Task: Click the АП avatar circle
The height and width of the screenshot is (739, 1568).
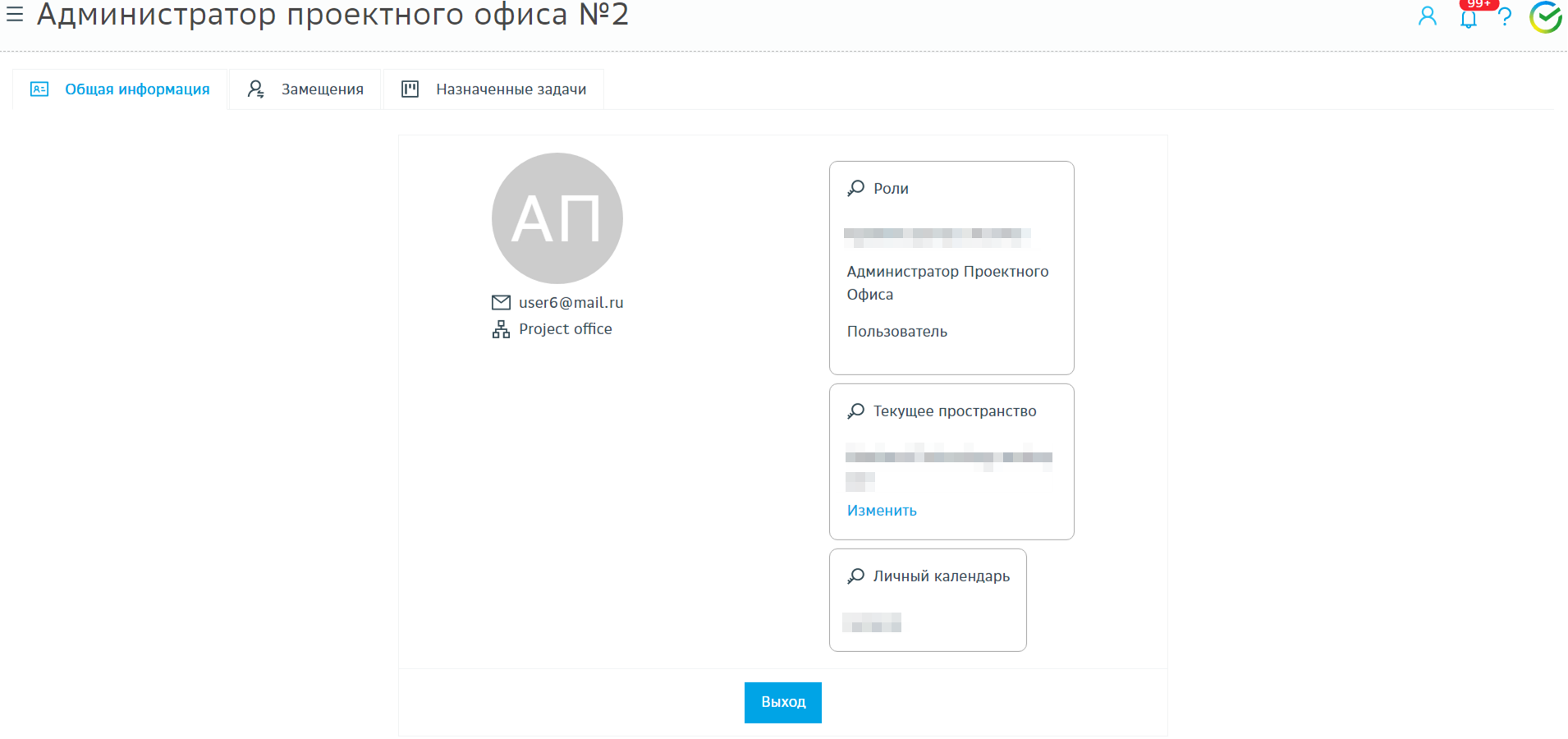Action: 557,218
